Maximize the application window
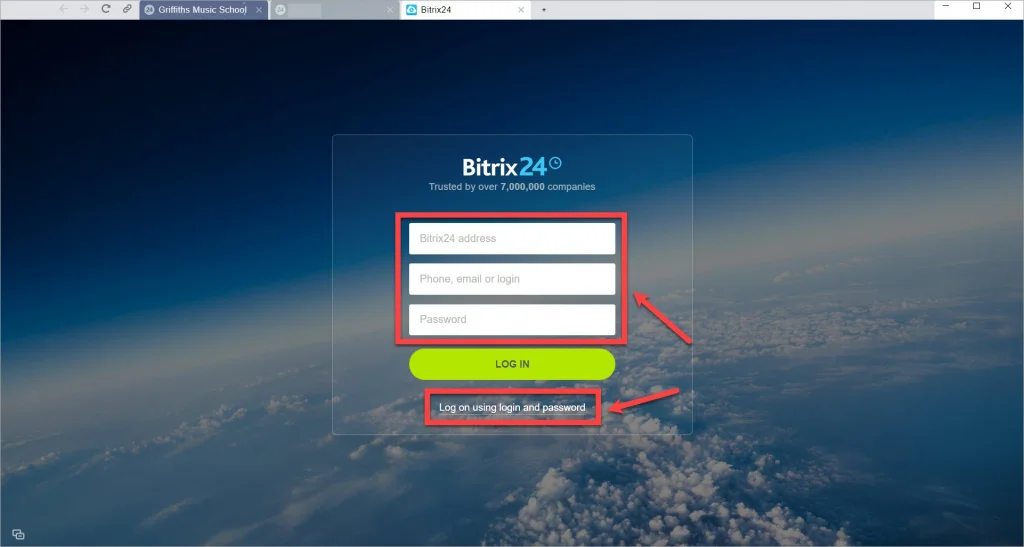This screenshot has width=1024, height=547. pos(976,6)
